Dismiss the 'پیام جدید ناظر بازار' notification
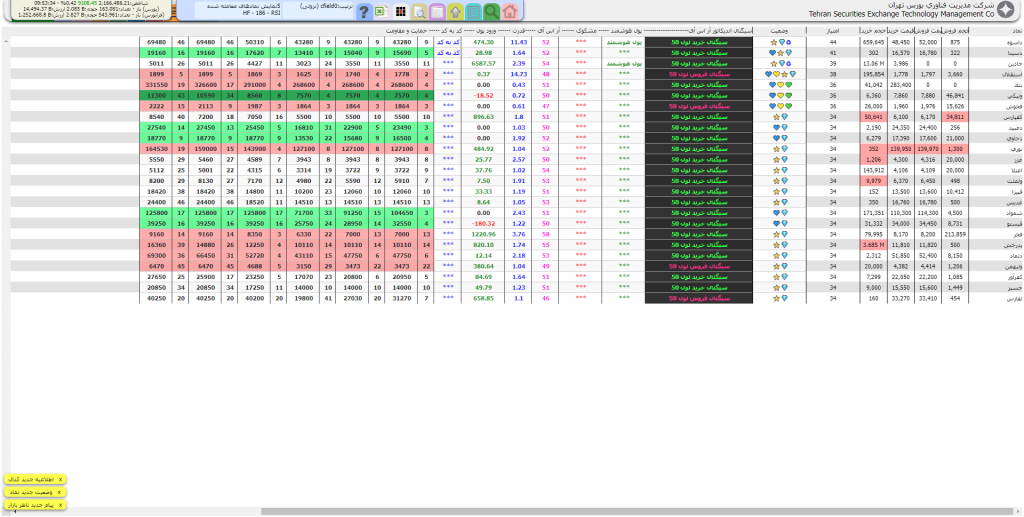The image size is (1024, 517). point(60,505)
